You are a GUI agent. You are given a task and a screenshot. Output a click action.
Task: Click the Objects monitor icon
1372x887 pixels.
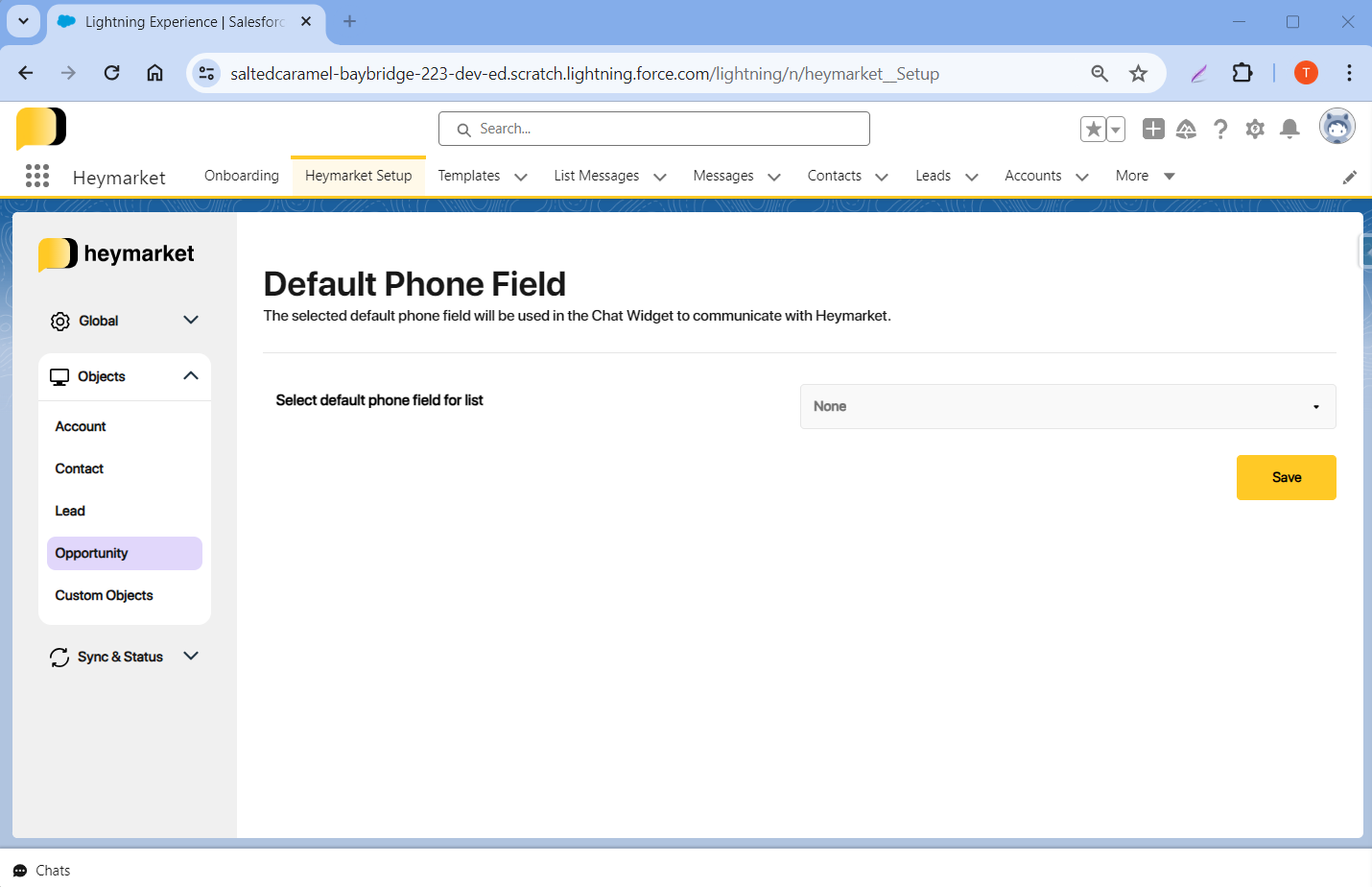59,377
